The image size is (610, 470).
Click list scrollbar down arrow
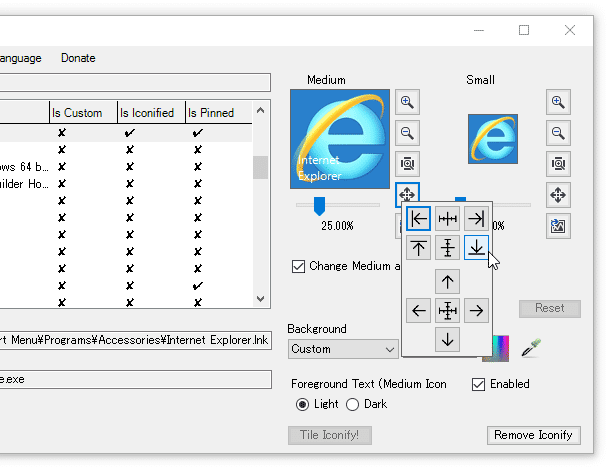click(261, 299)
